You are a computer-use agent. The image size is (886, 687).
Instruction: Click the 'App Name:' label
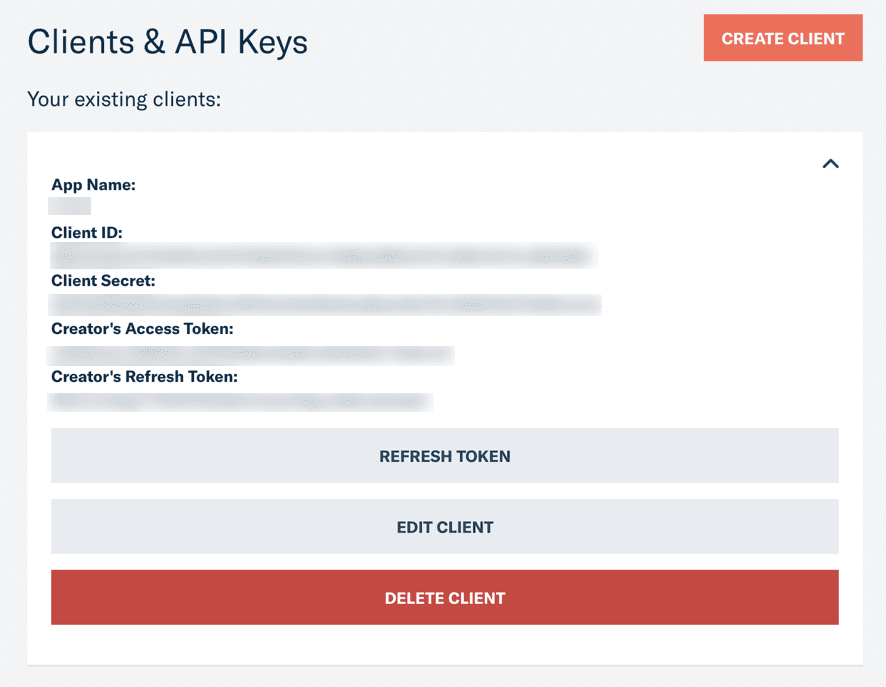(93, 185)
